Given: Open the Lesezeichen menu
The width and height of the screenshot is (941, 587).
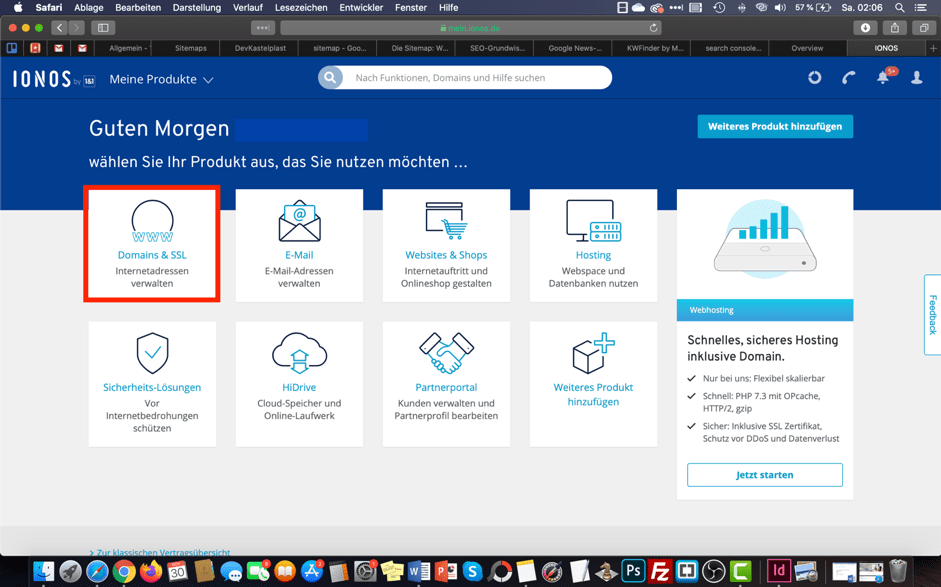Looking at the screenshot, I should point(300,7).
